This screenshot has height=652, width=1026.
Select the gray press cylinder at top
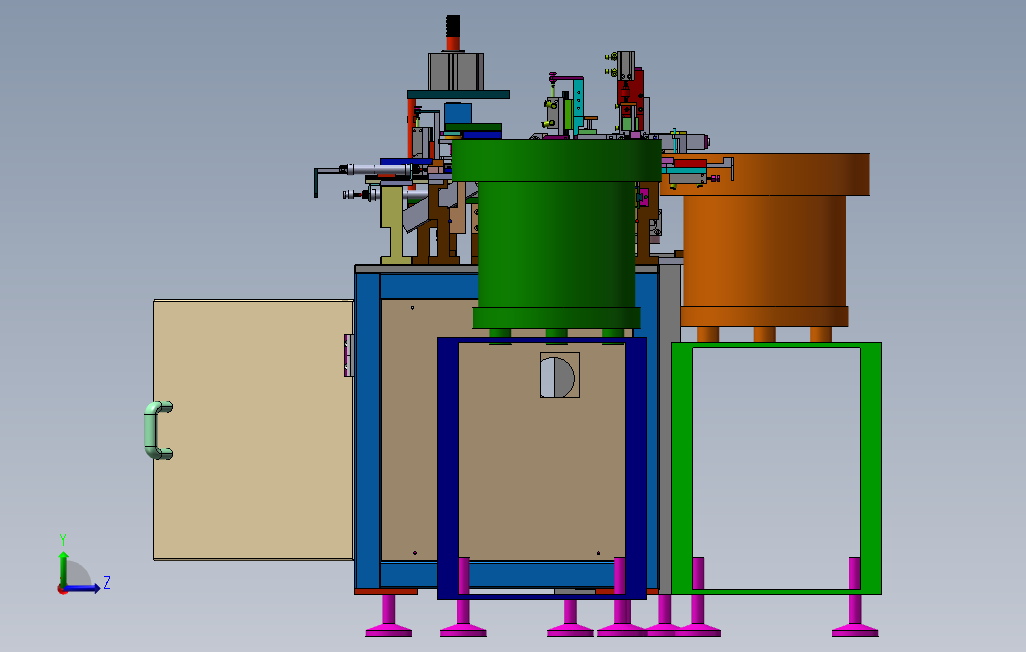(x=456, y=71)
